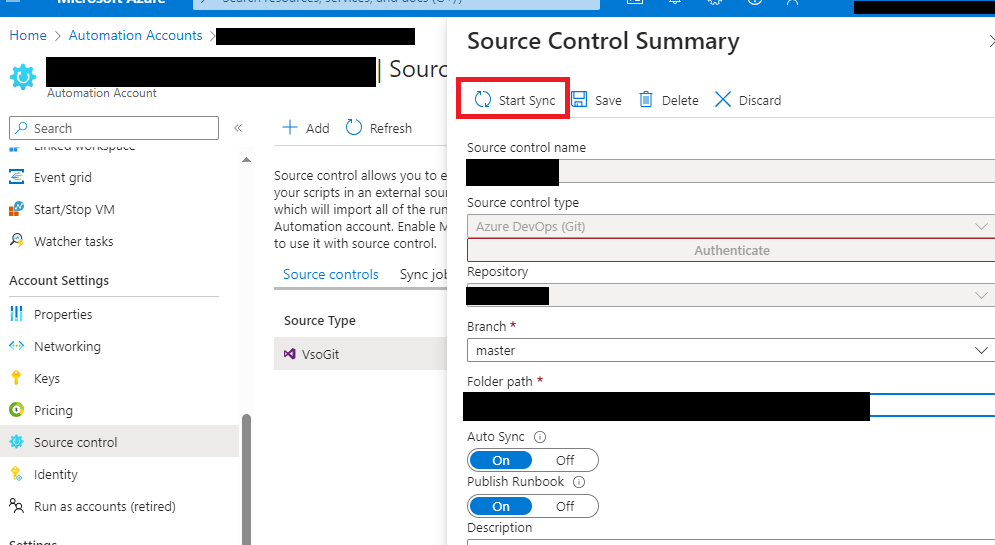Click the Run as accounts person icon

16,506
